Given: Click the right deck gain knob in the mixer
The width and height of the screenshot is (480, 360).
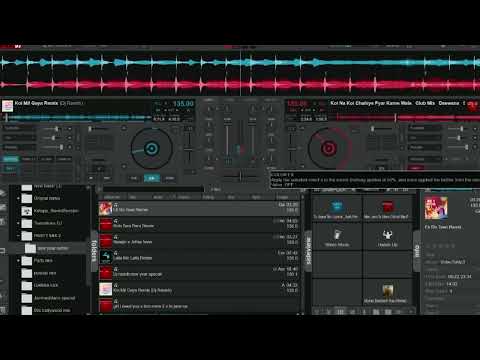Looking at the screenshot, I should coord(253,108).
